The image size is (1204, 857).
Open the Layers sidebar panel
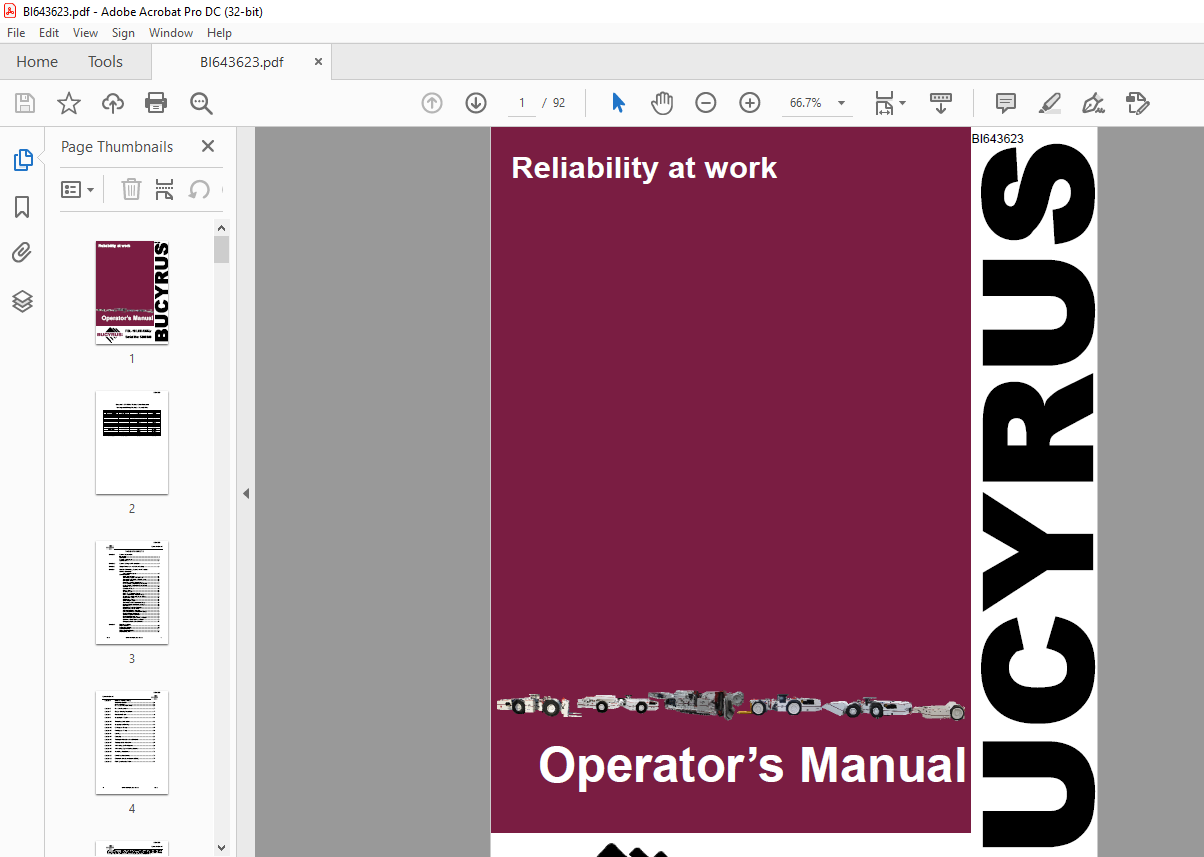[22, 300]
